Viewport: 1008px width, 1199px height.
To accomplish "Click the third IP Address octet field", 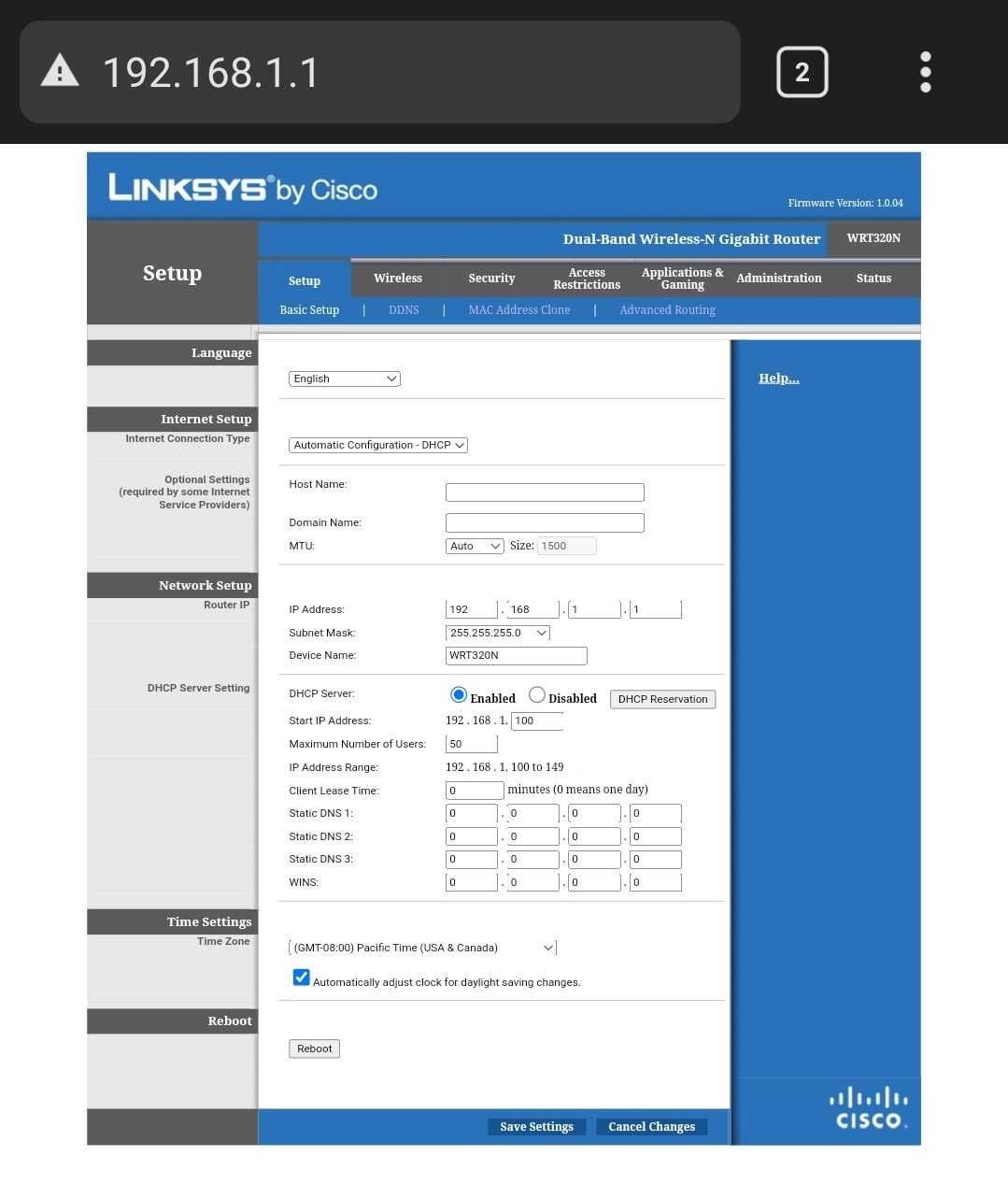I will tap(594, 609).
